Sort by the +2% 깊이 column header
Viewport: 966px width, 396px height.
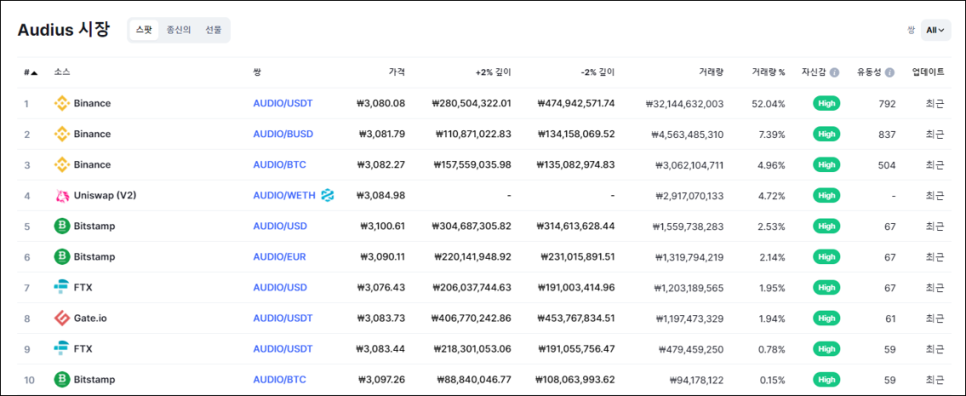point(493,72)
